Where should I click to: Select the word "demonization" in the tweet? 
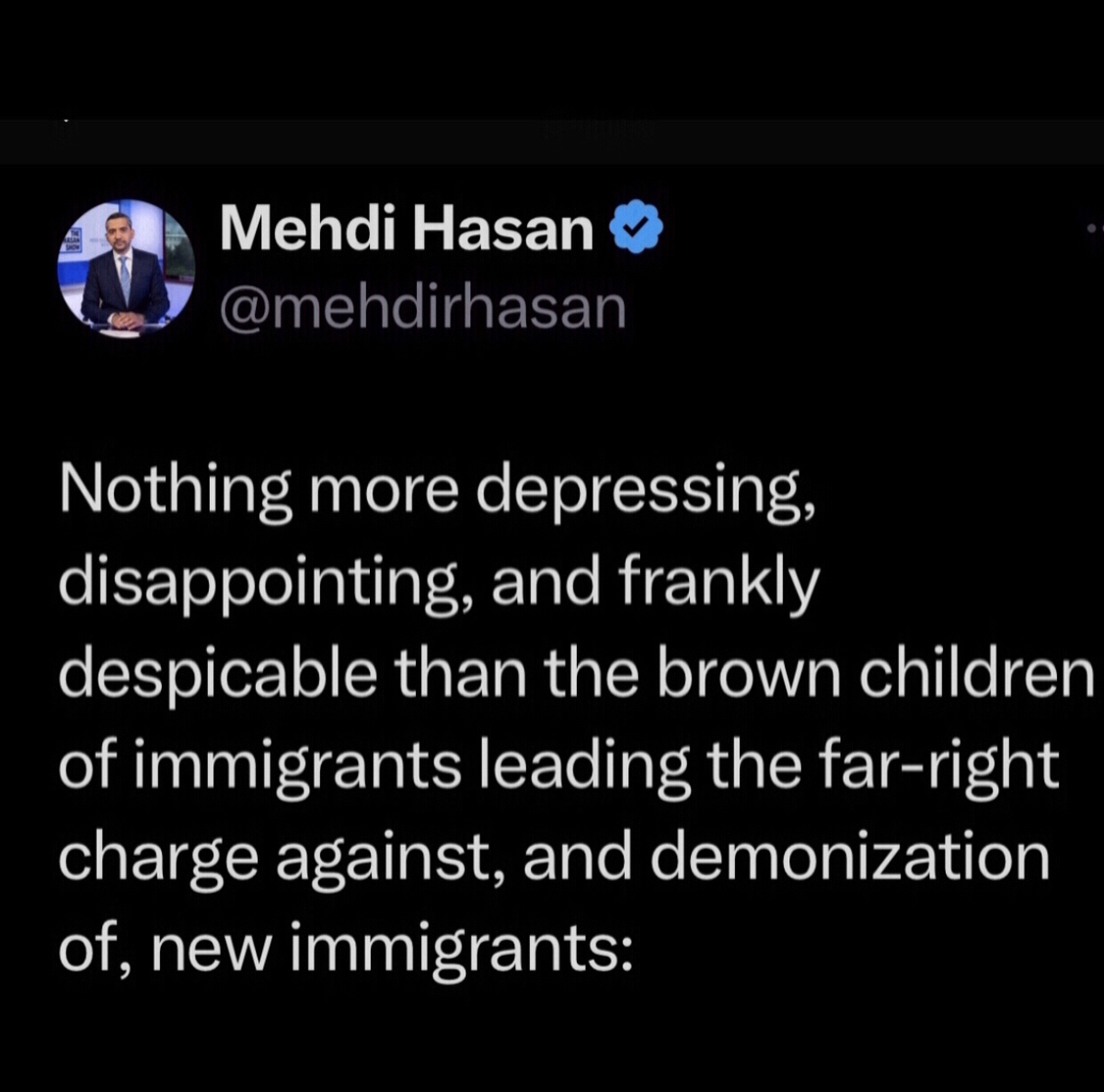tap(850, 858)
